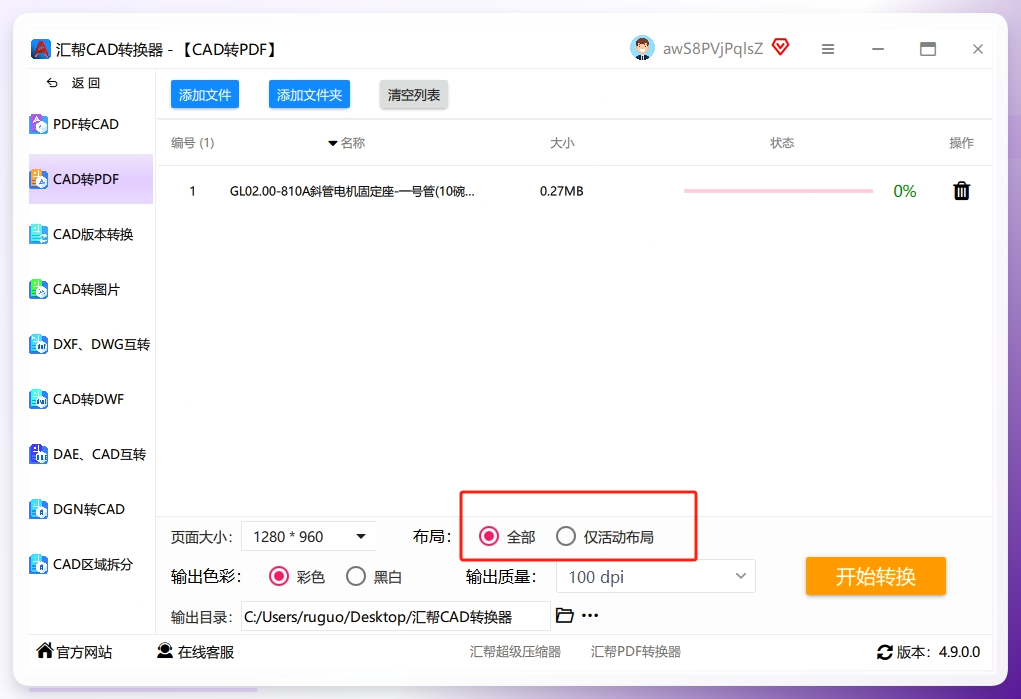Click the red VIP diamond icon
1021x699 pixels.
780,47
